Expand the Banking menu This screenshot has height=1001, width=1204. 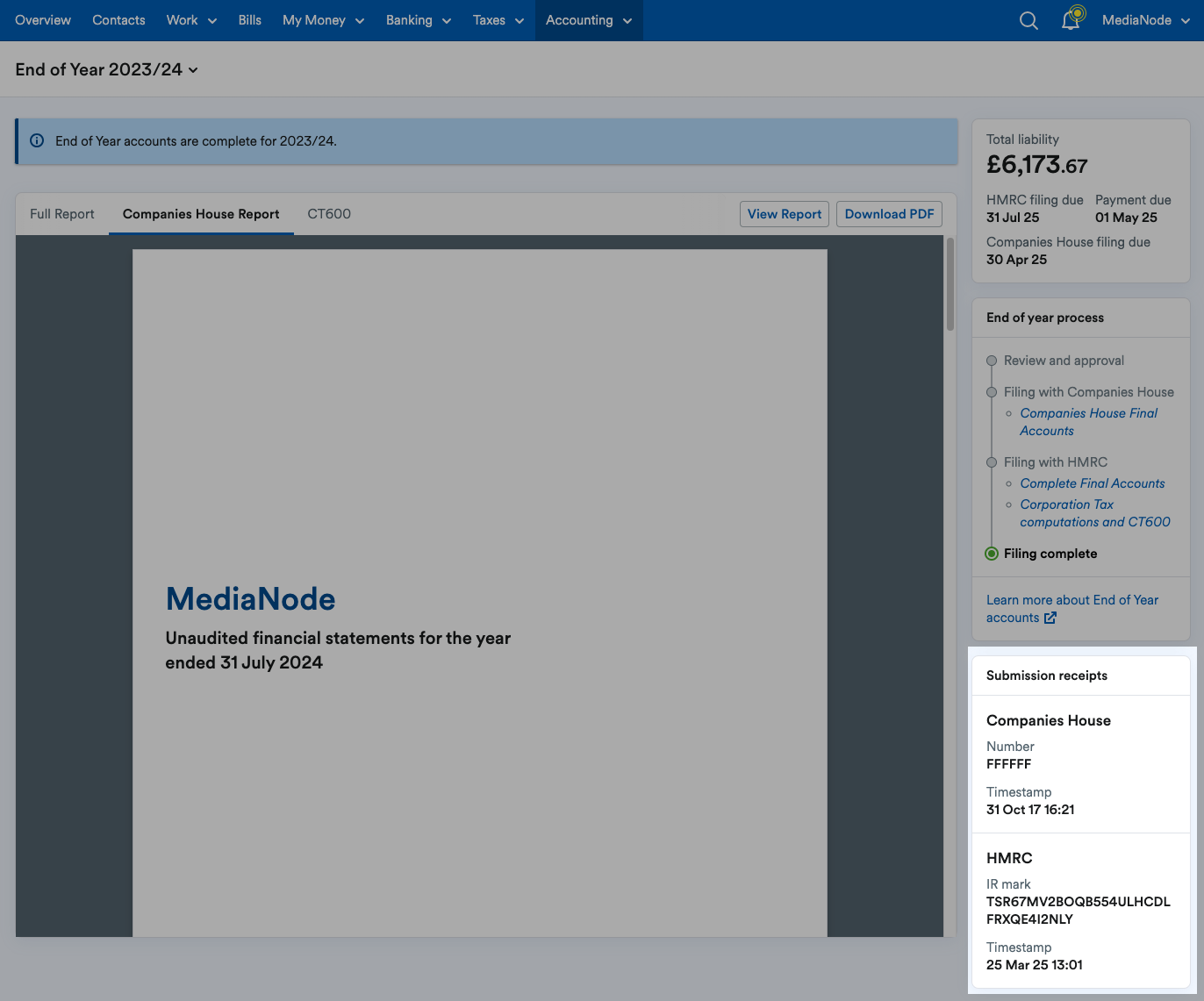419,20
